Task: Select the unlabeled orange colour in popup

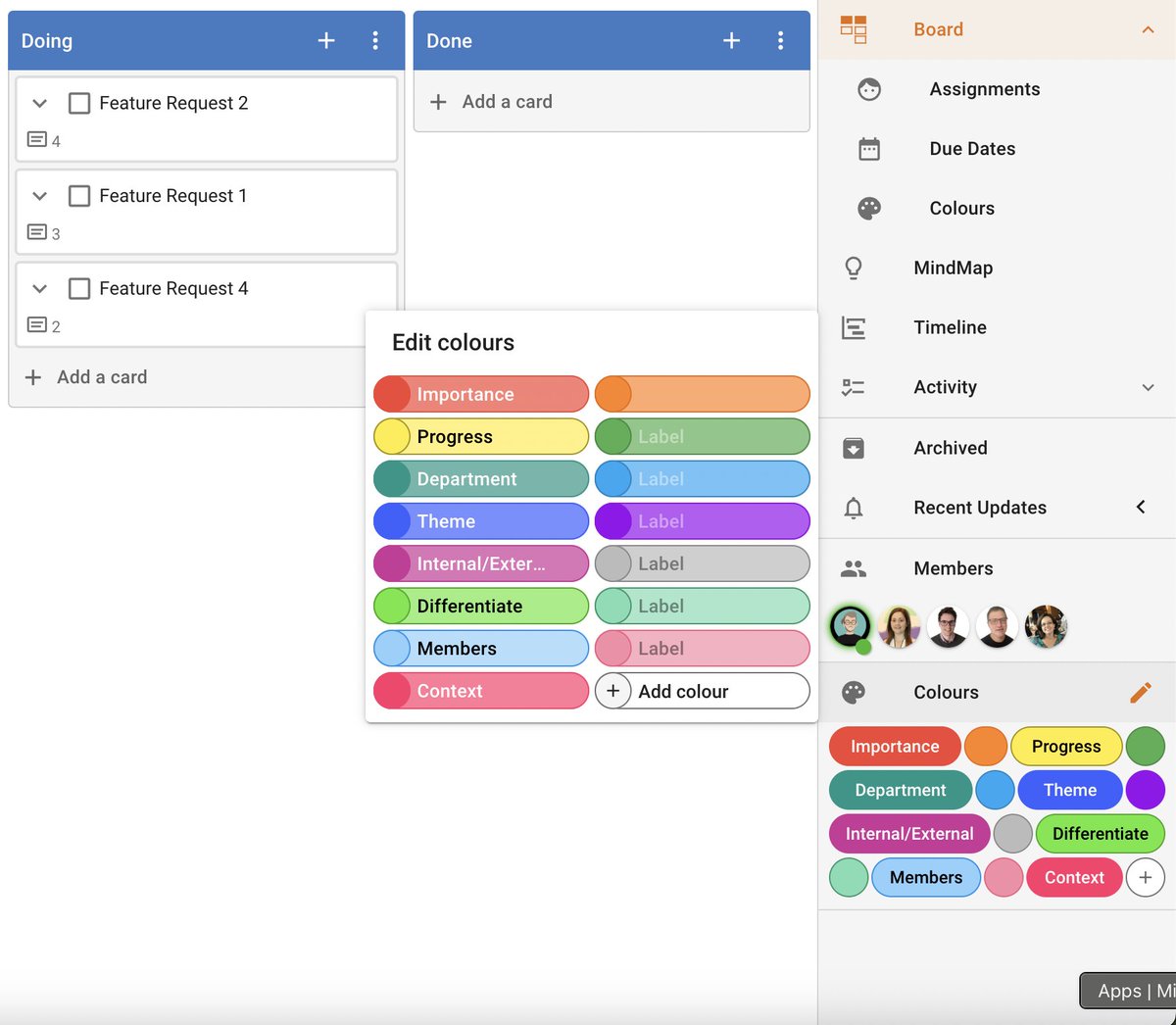Action: tap(703, 394)
